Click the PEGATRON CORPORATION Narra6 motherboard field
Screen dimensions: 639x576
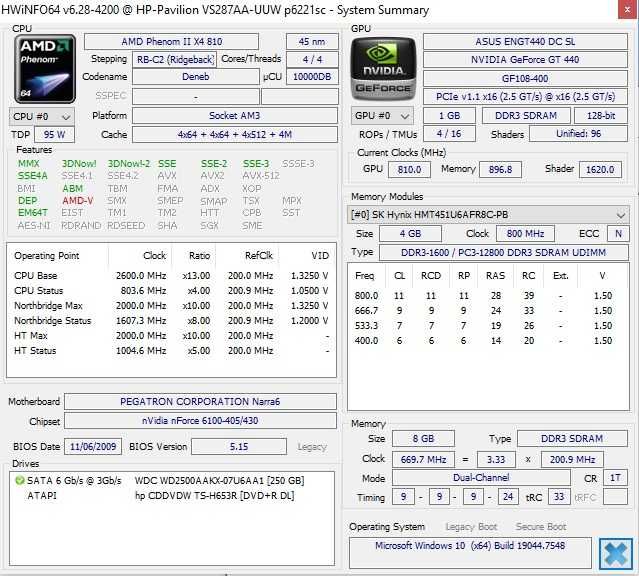coord(200,402)
